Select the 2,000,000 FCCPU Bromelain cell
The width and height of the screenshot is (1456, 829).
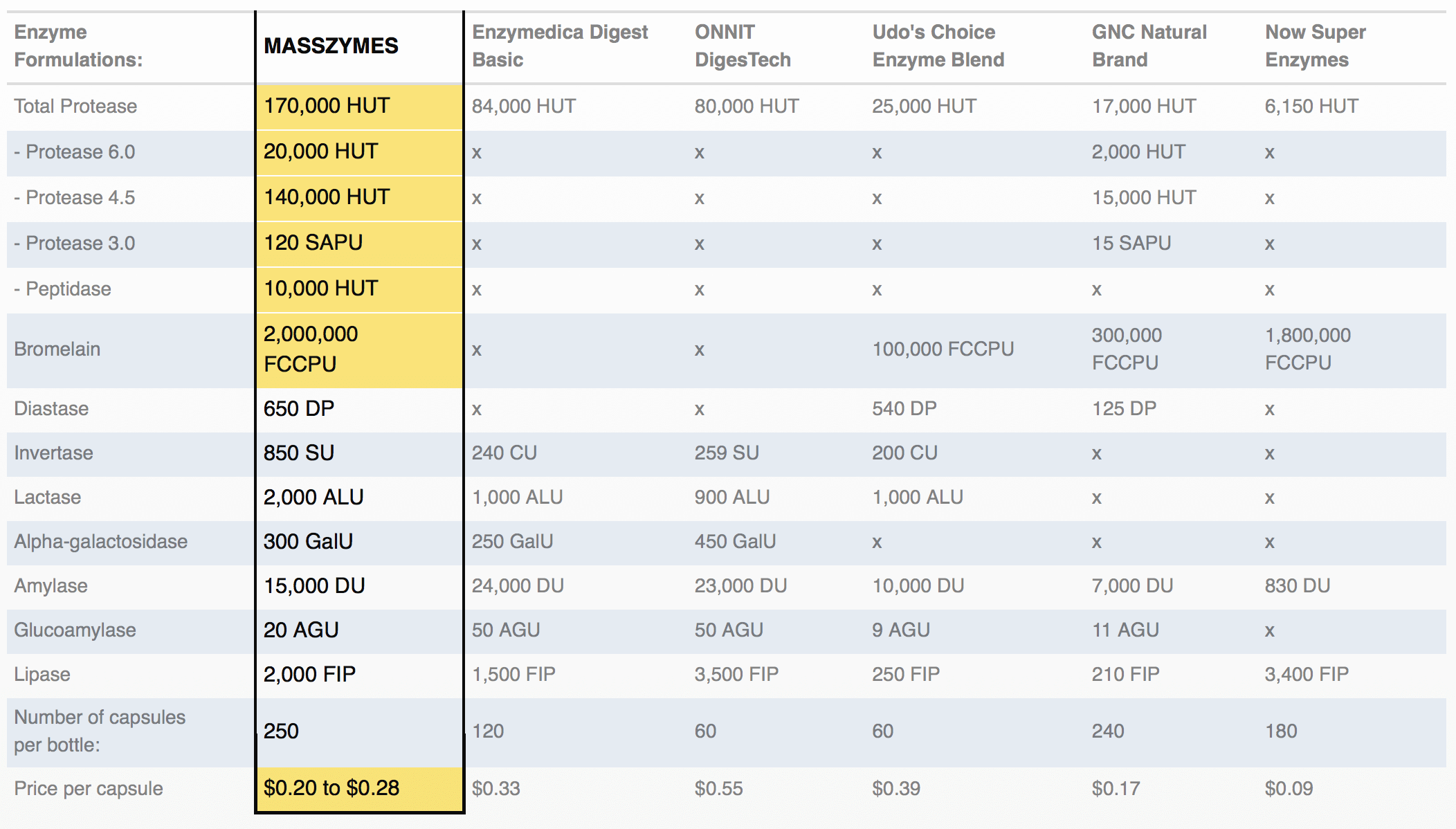(311, 349)
